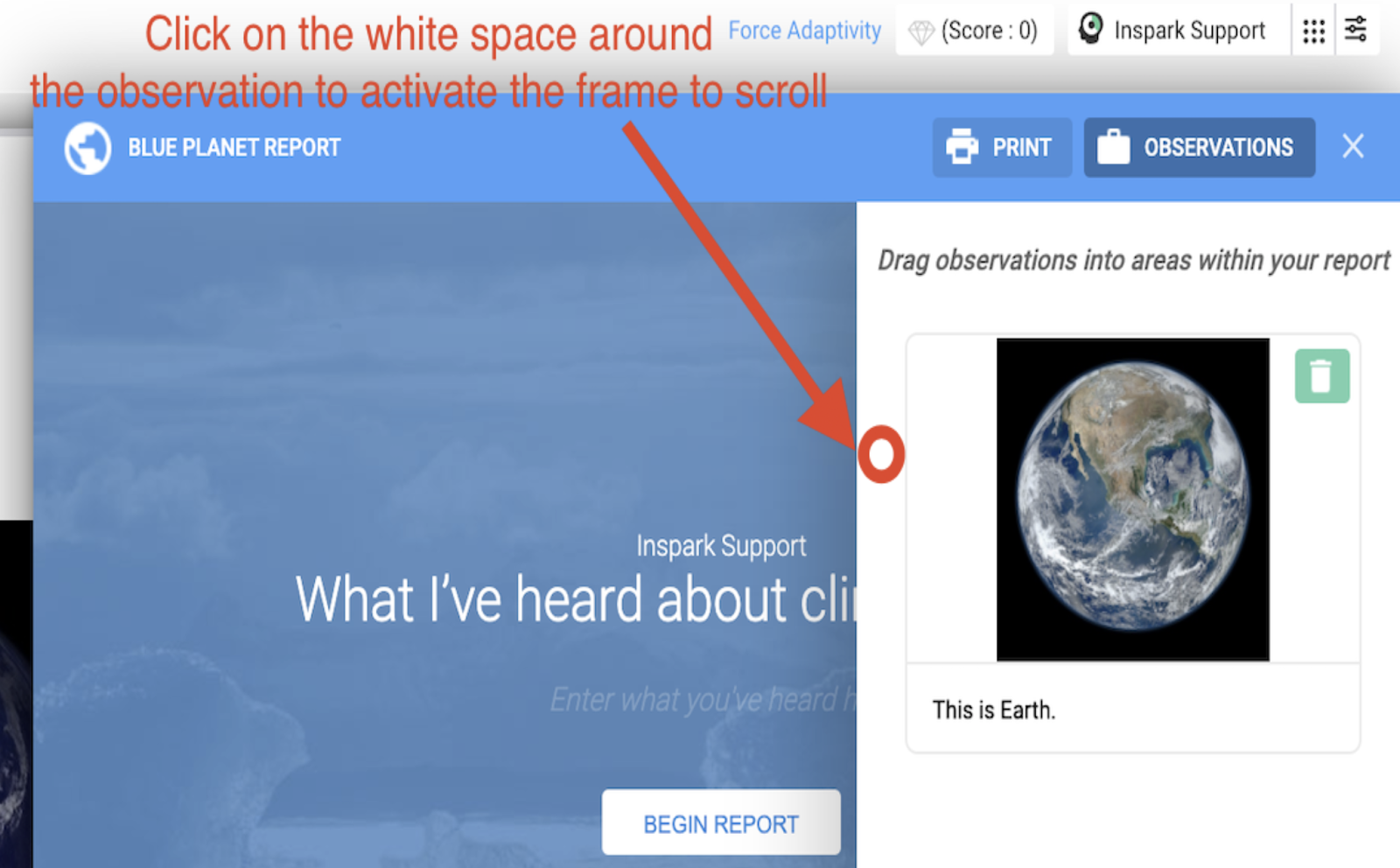Click the Inspark Support avatar icon

click(1090, 29)
